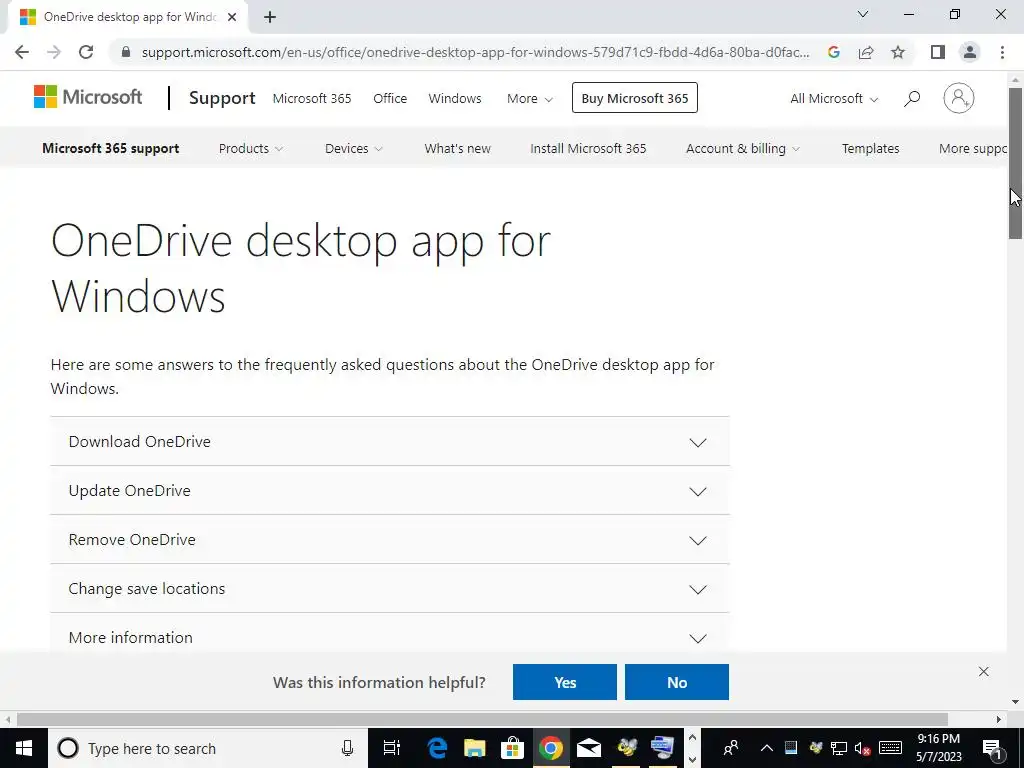Screen dimensions: 1024x768
Task: Sign in with the account avatar icon
Action: click(x=959, y=98)
